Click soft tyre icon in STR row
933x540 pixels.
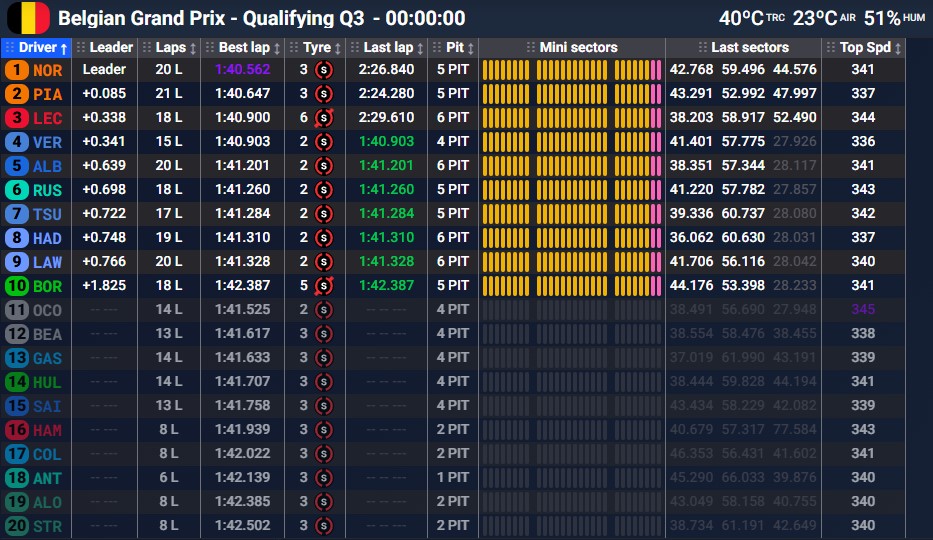tap(324, 526)
